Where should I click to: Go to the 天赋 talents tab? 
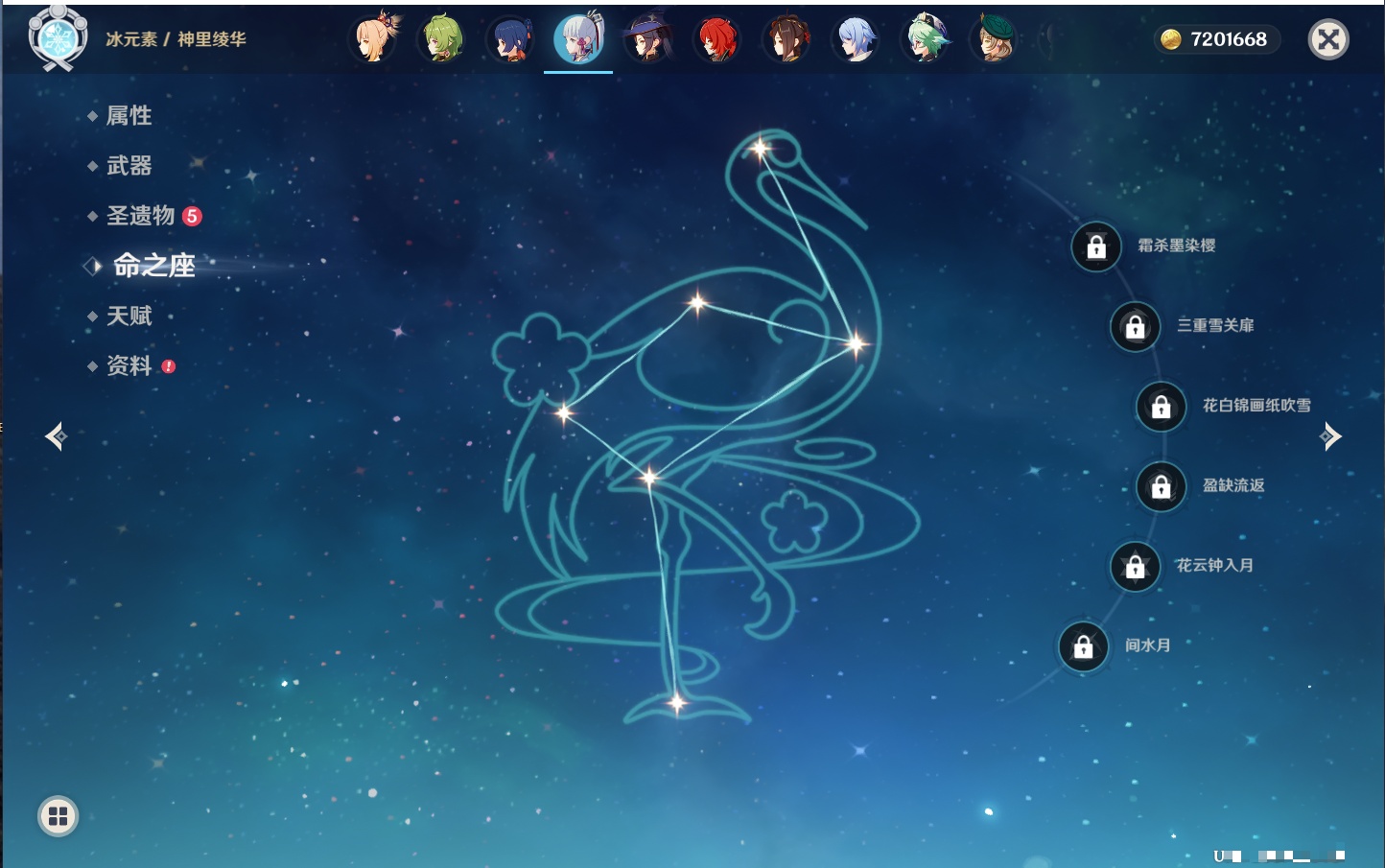(x=129, y=316)
